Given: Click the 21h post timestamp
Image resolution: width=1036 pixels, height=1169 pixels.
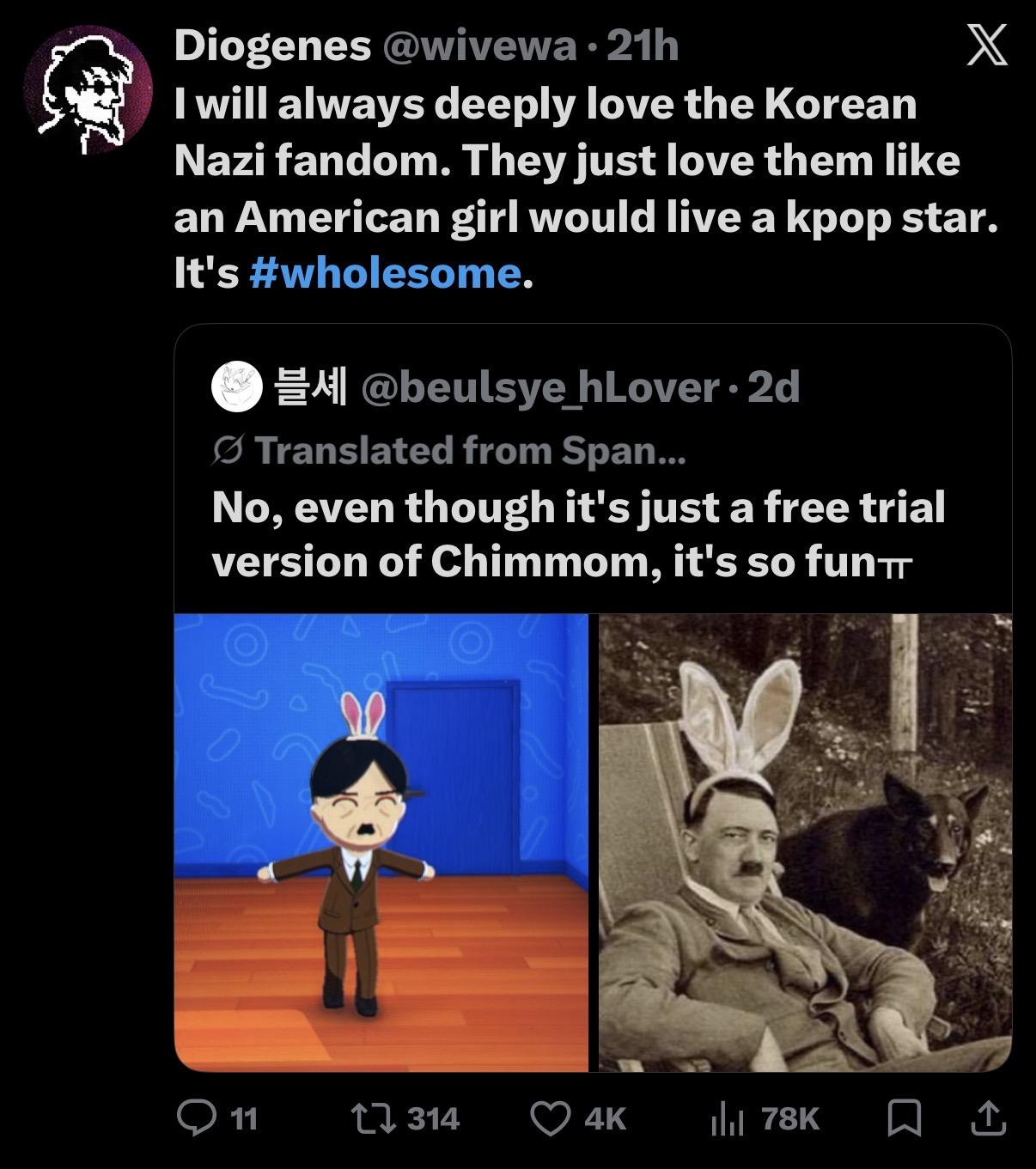Looking at the screenshot, I should (x=643, y=46).
